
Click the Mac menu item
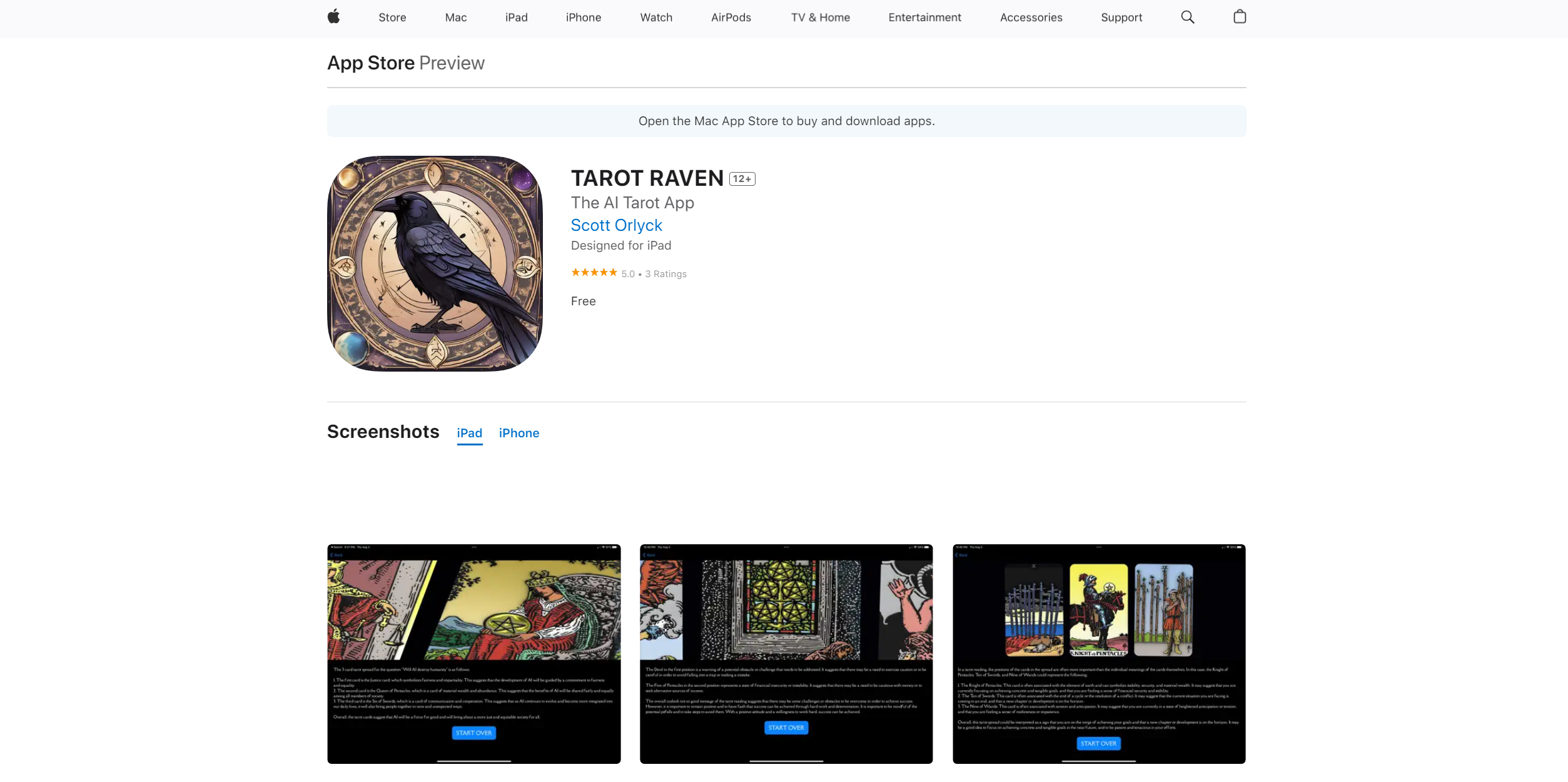tap(455, 18)
